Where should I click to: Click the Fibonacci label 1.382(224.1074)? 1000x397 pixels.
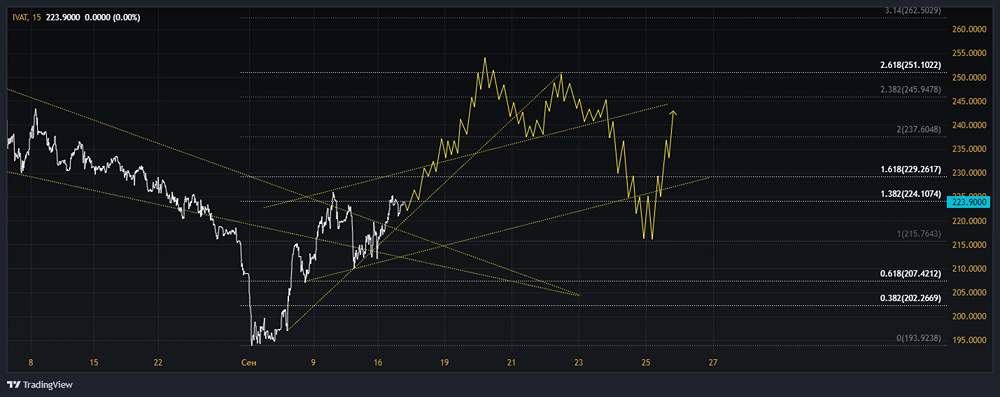(912, 193)
